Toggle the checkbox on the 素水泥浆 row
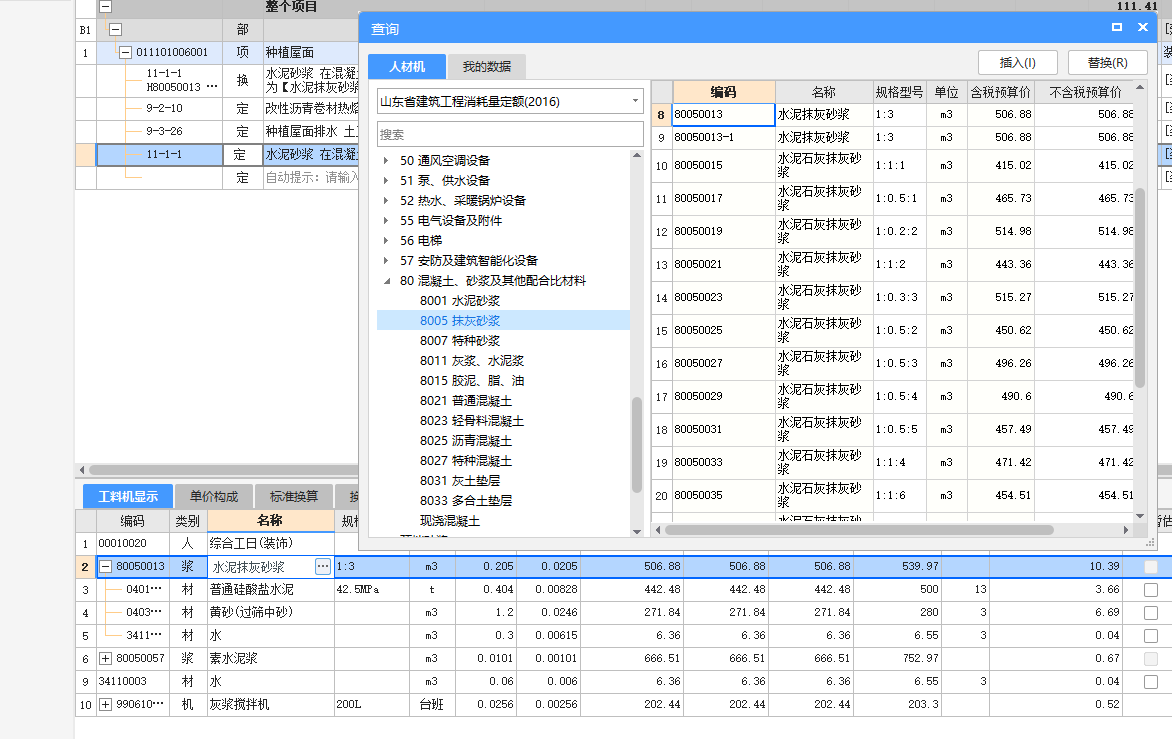Screen dimensions: 1172x739 (1151, 659)
